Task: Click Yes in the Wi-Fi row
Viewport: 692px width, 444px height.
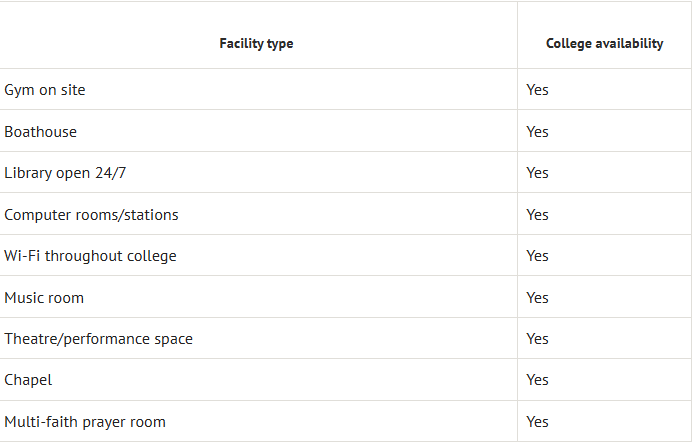Action: pyautogui.click(x=537, y=256)
